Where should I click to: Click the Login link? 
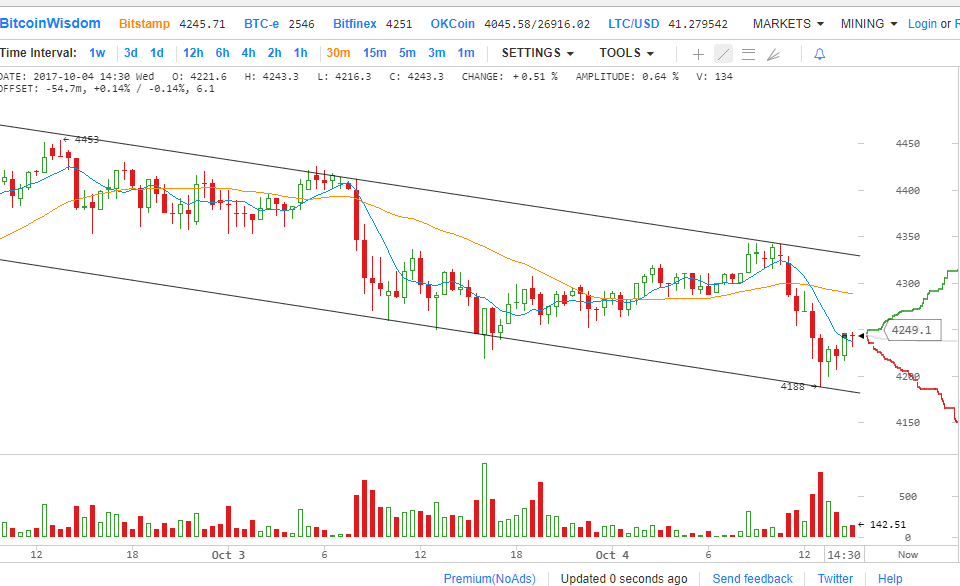(x=922, y=23)
